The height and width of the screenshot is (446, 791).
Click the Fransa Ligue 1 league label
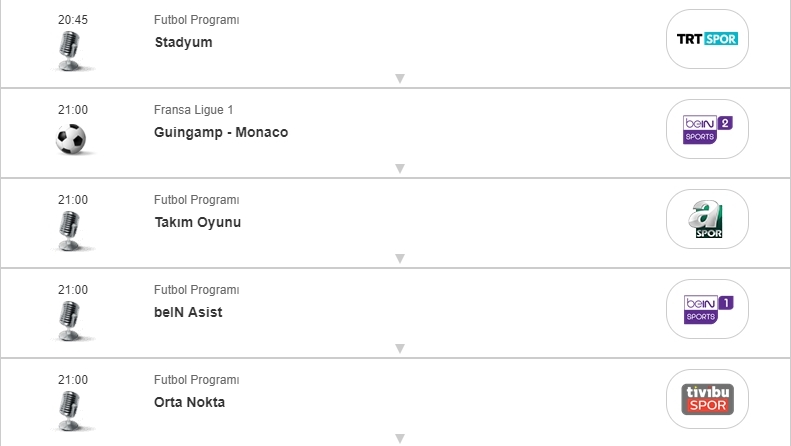(x=194, y=110)
